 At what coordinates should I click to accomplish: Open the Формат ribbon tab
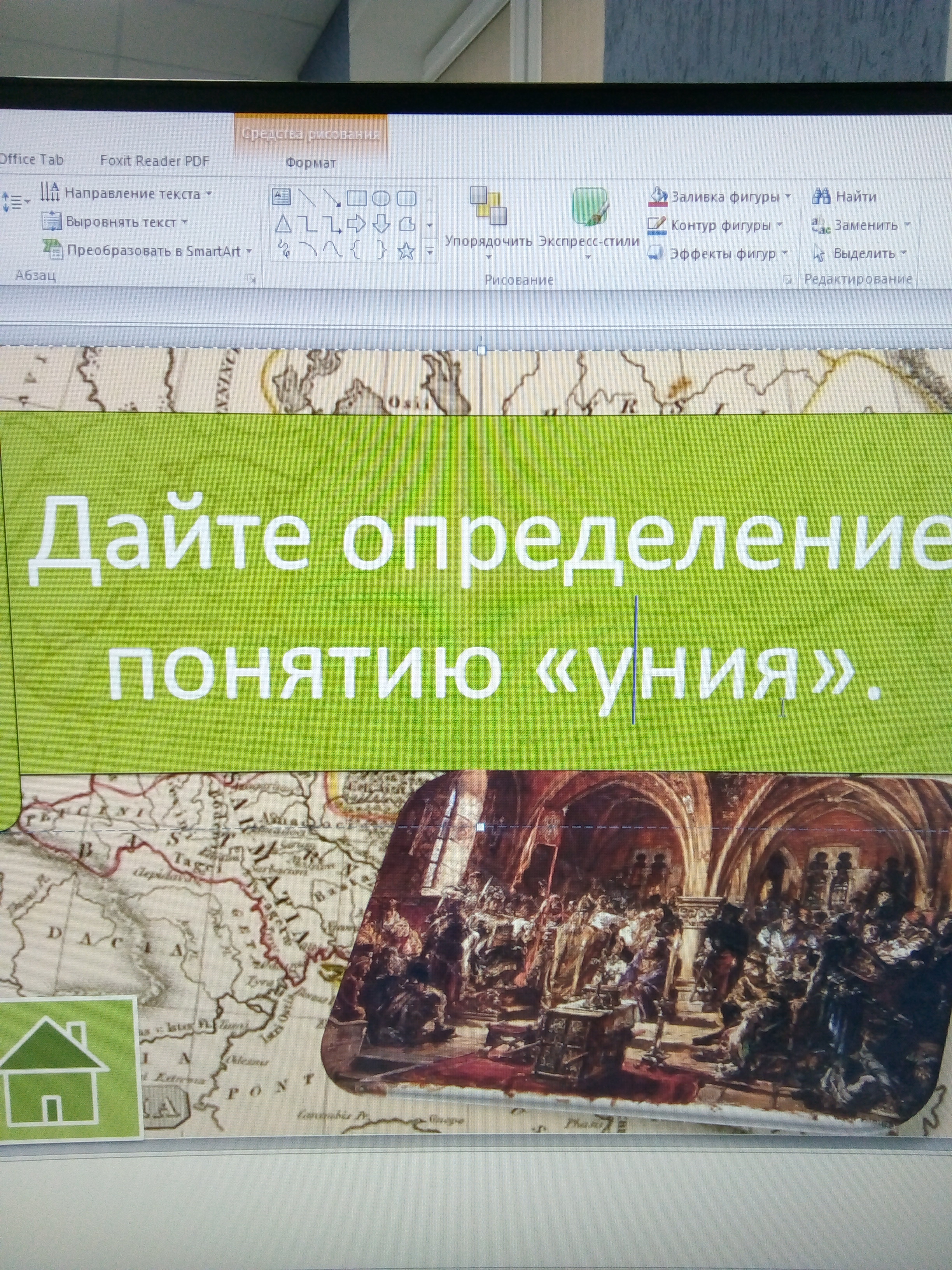[x=310, y=163]
